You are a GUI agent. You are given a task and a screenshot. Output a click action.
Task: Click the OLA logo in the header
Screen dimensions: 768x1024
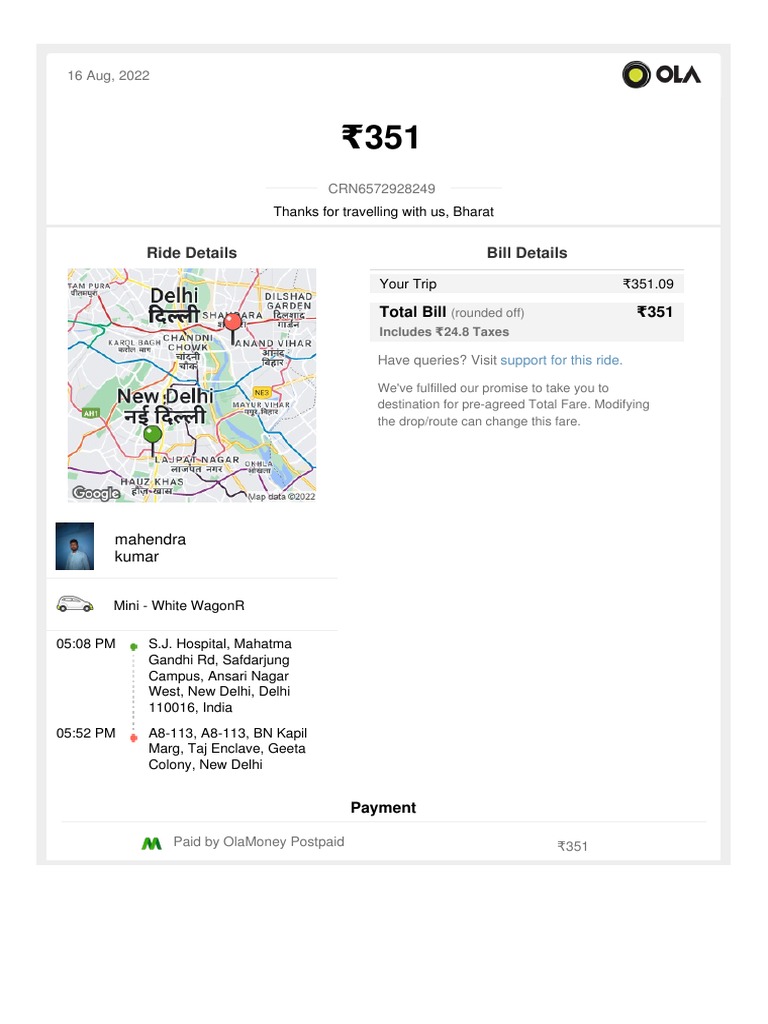[661, 75]
